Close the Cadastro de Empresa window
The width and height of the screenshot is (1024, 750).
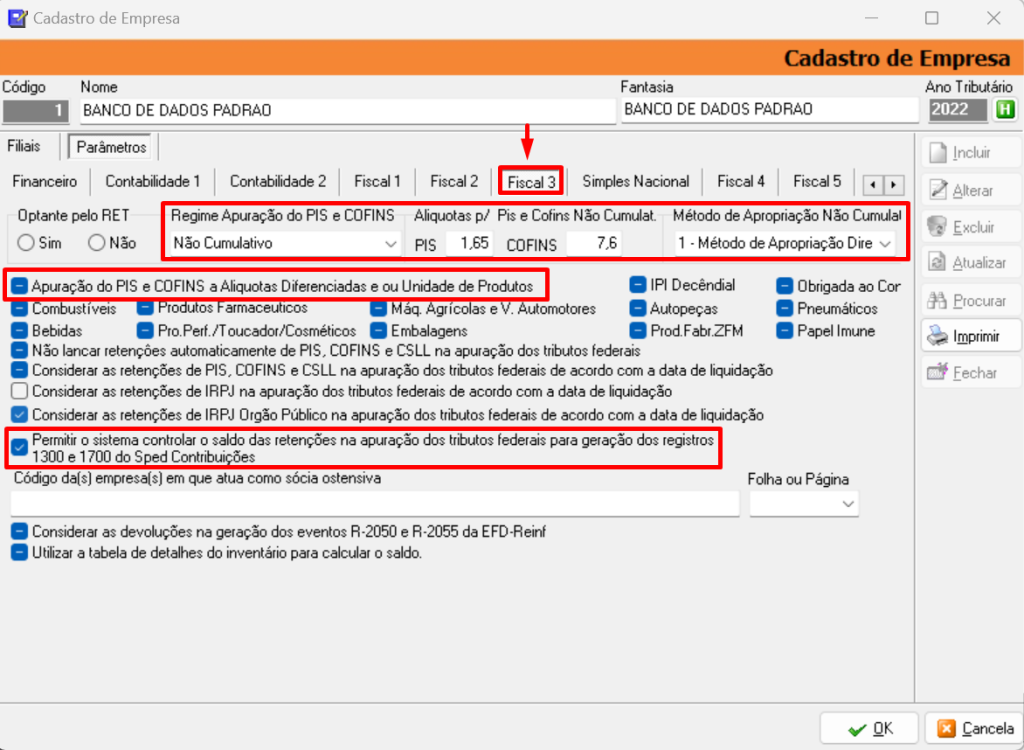(x=993, y=18)
